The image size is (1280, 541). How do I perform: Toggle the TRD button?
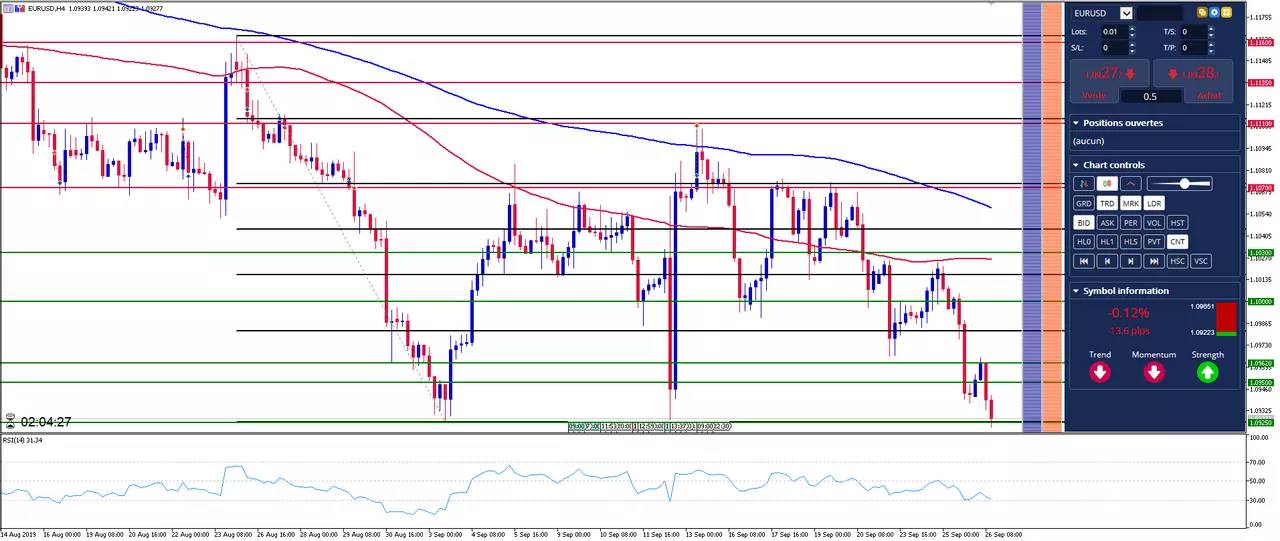1107,203
